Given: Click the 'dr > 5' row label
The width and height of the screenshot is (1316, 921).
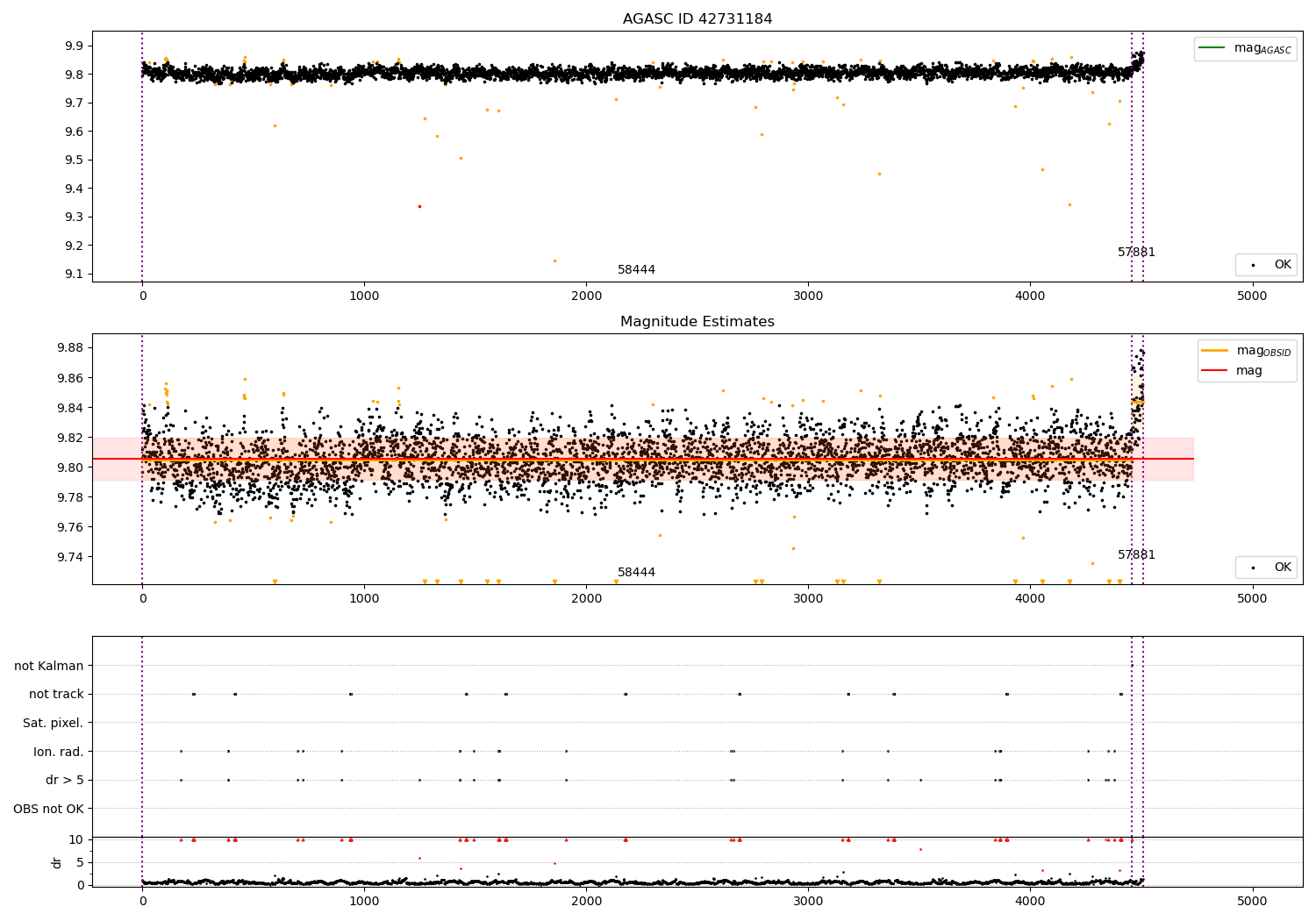Looking at the screenshot, I should click(x=65, y=780).
